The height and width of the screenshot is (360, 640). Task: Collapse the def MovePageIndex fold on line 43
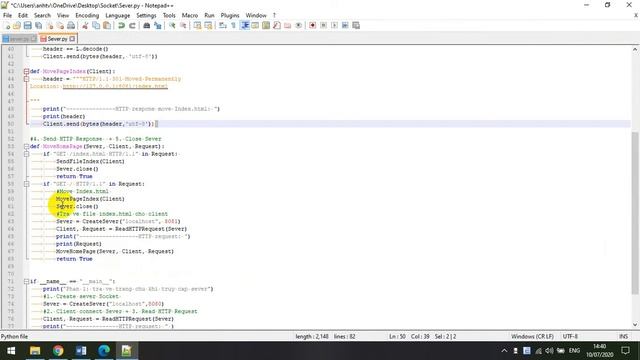pyautogui.click(x=27, y=71)
